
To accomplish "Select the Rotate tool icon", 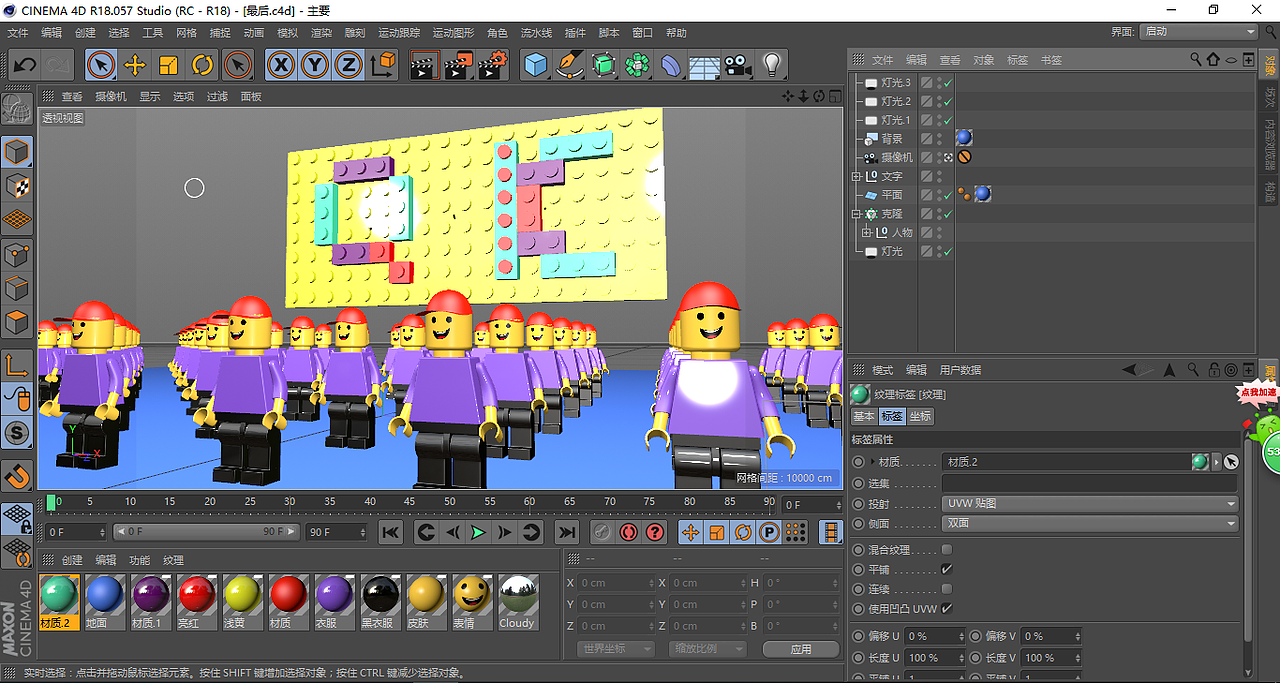I will [x=202, y=66].
